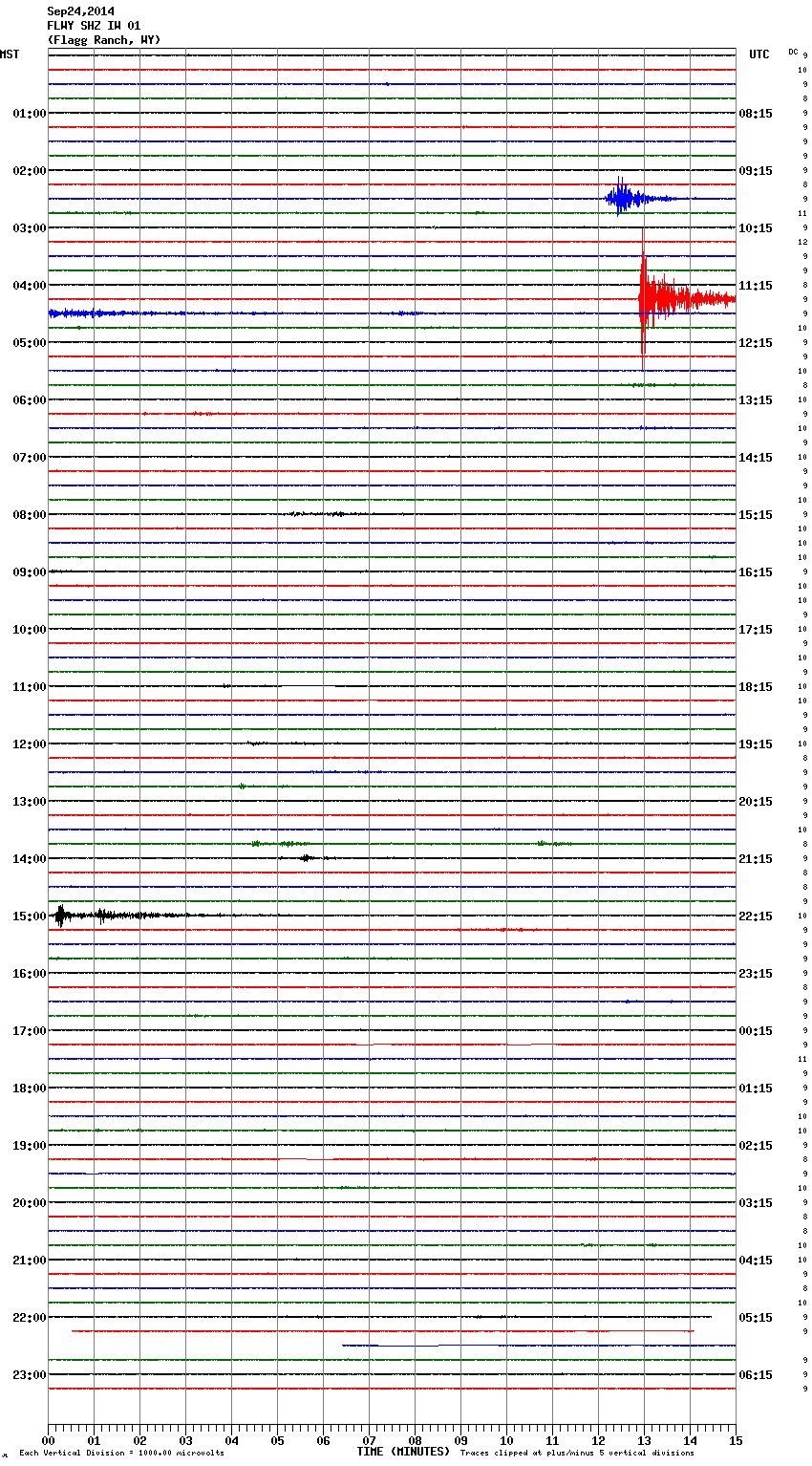Click the (Flagg Ranch, WY) location label
The width and height of the screenshot is (812, 1466).
point(104,40)
